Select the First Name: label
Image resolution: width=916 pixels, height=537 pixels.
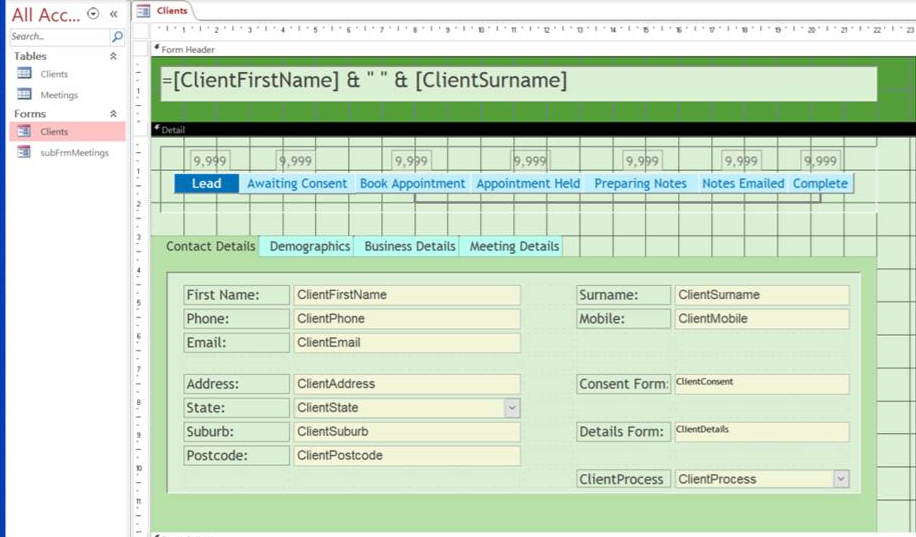pyautogui.click(x=237, y=295)
